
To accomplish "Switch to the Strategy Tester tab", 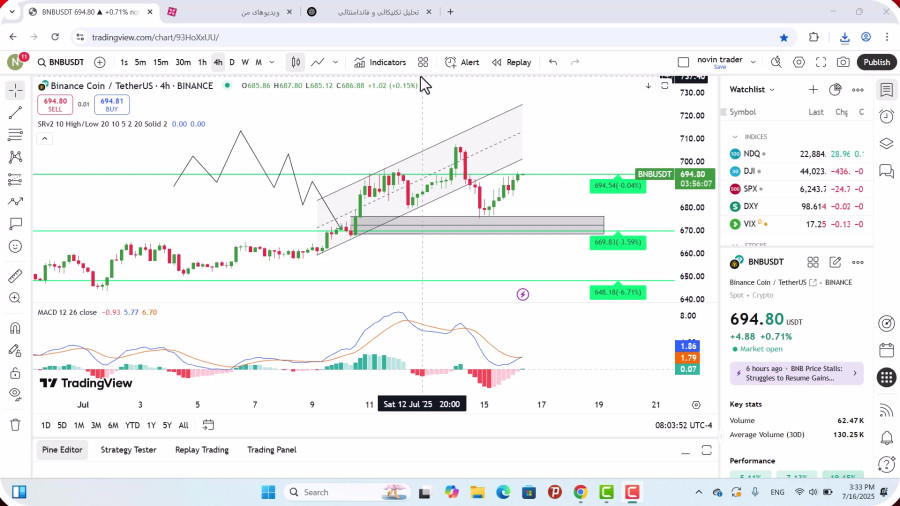I will pos(129,450).
